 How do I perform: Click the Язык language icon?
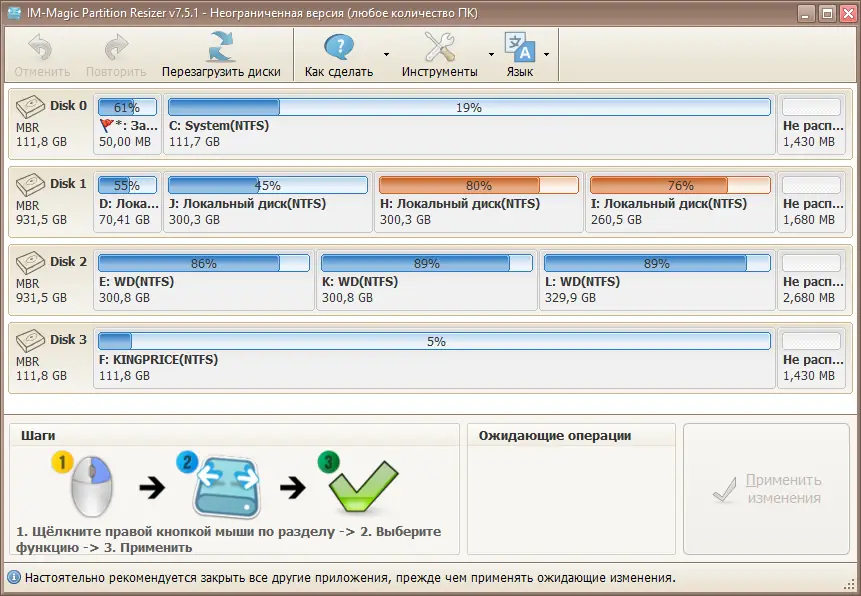click(x=519, y=47)
